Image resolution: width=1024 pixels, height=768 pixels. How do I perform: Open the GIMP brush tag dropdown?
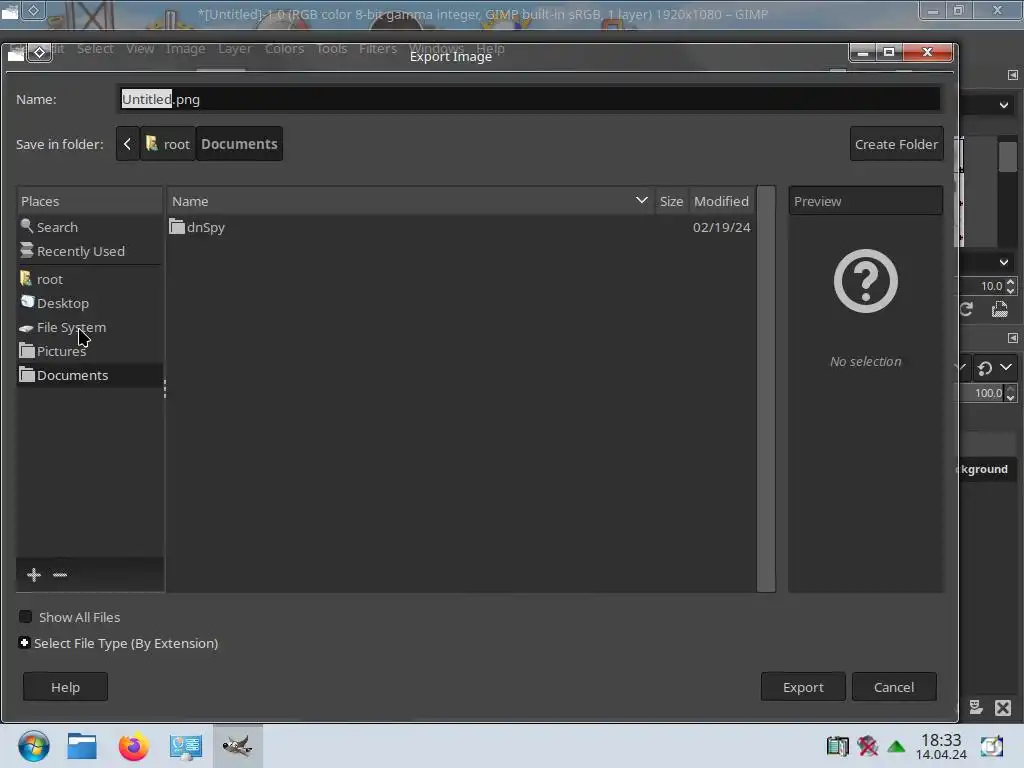point(1004,262)
